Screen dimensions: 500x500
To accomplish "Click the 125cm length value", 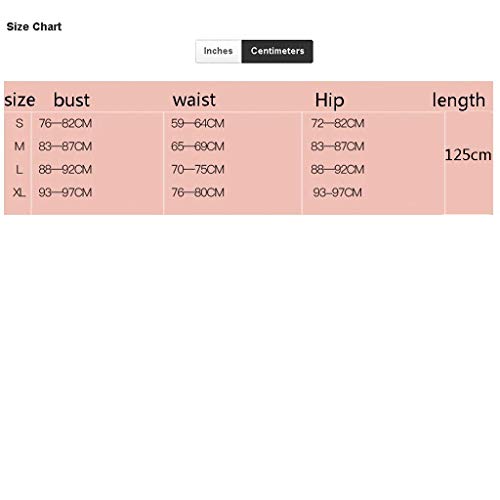I will [x=468, y=155].
